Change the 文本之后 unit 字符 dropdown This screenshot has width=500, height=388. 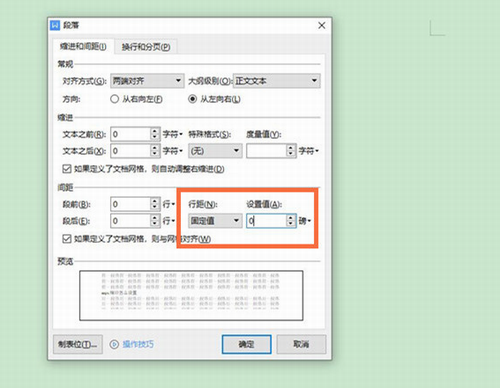(x=173, y=151)
